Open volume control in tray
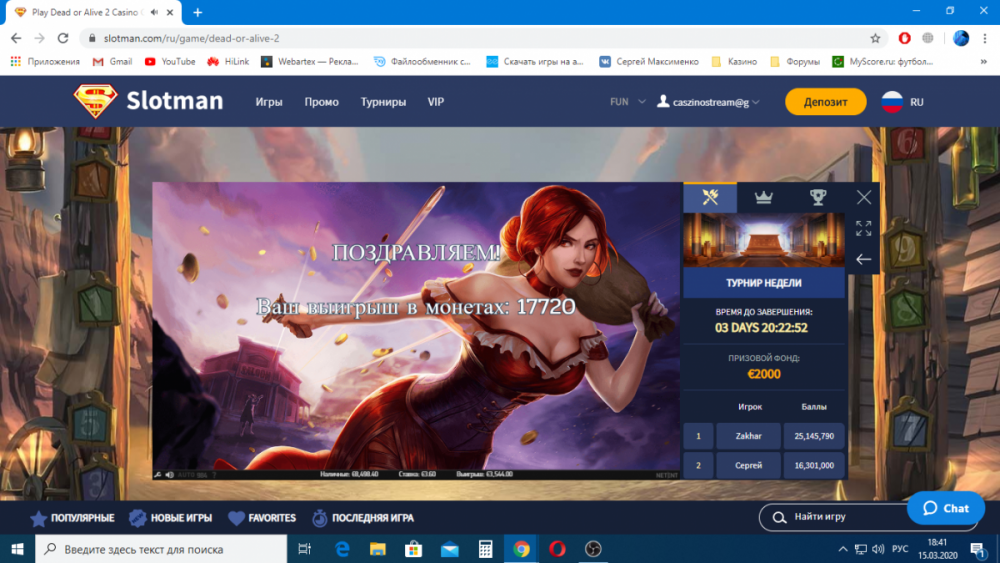The image size is (1000, 563). [x=878, y=549]
